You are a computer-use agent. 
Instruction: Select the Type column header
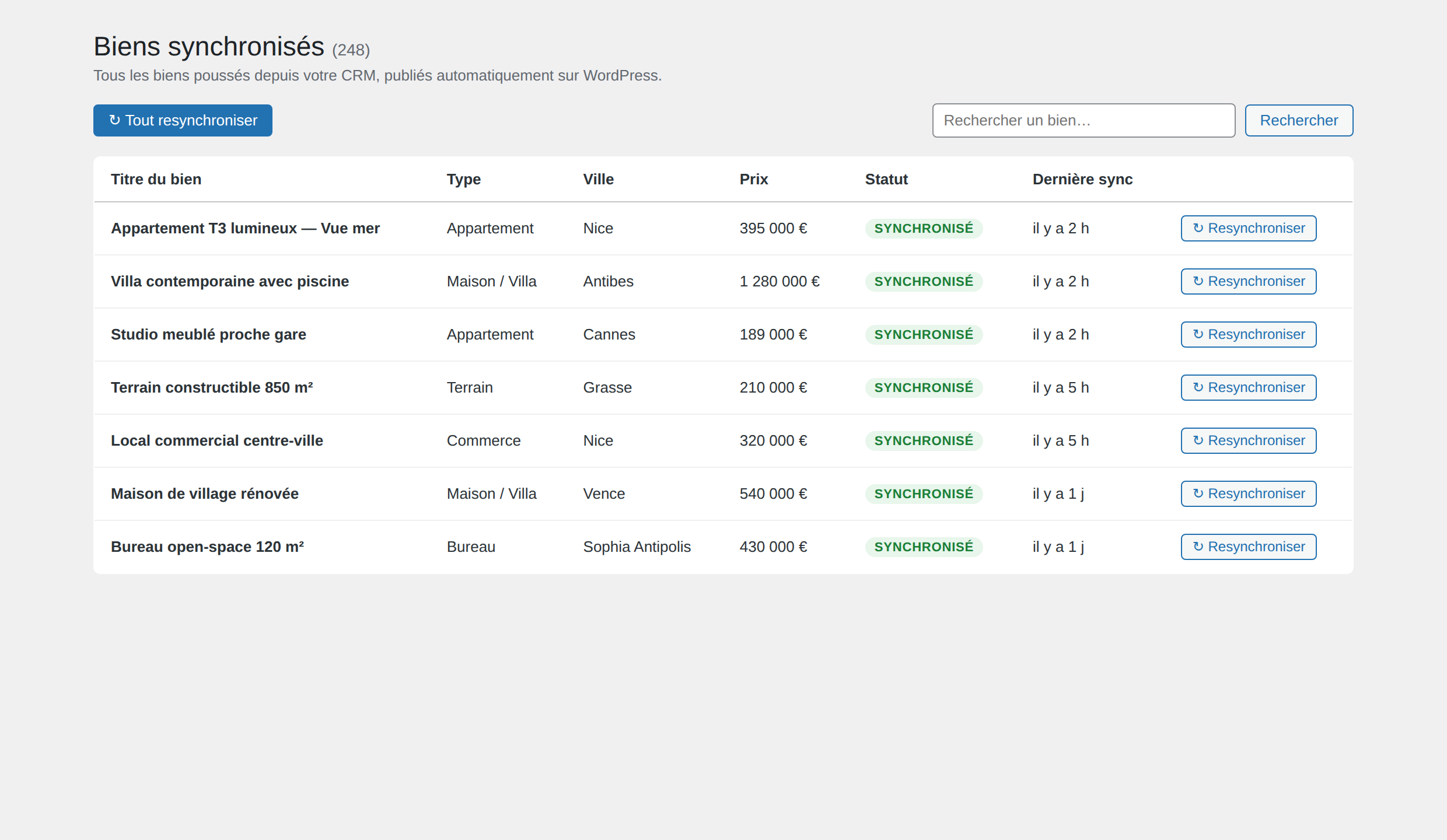point(463,179)
